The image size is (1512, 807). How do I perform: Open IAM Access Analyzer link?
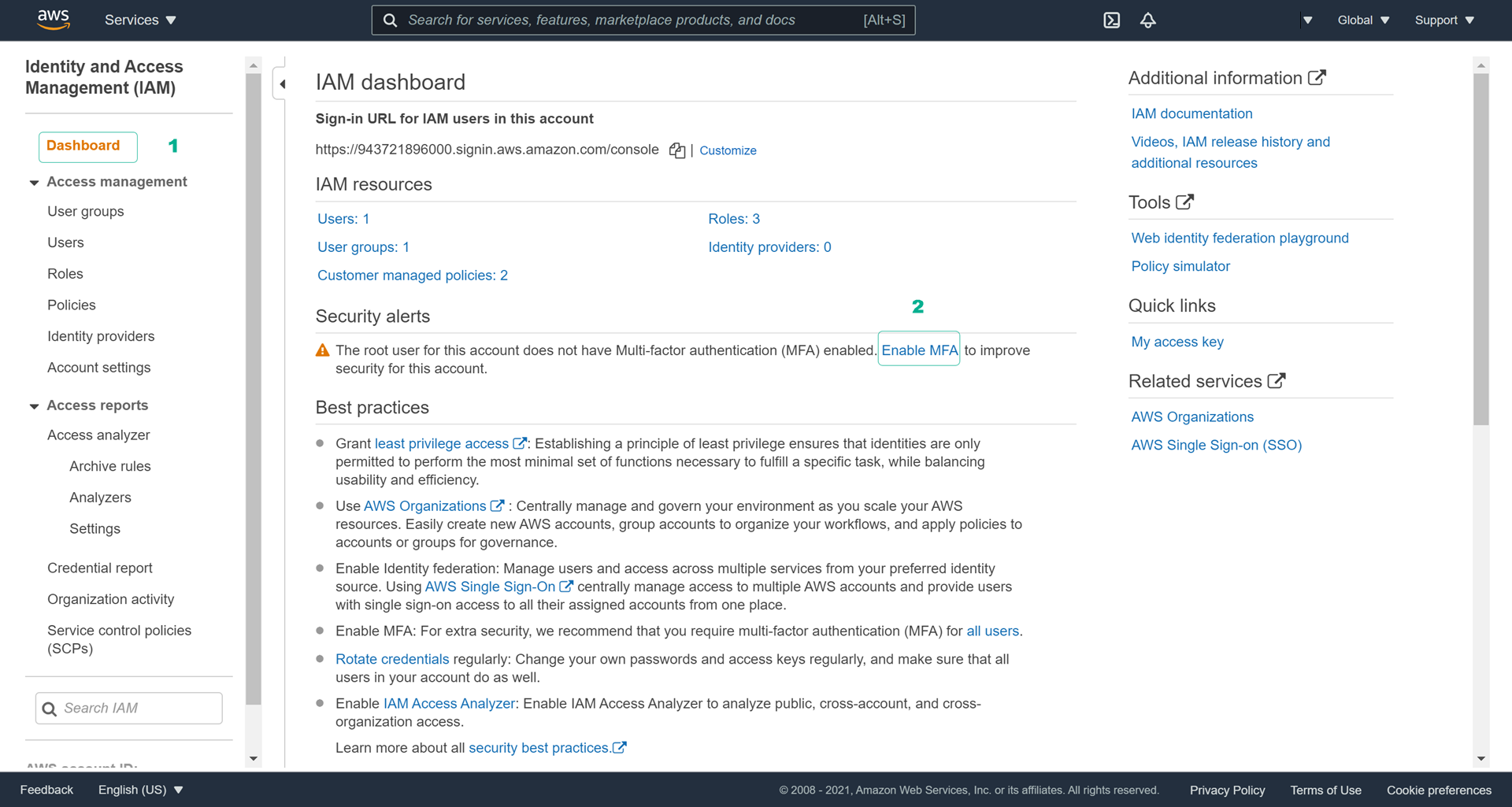[x=449, y=704]
